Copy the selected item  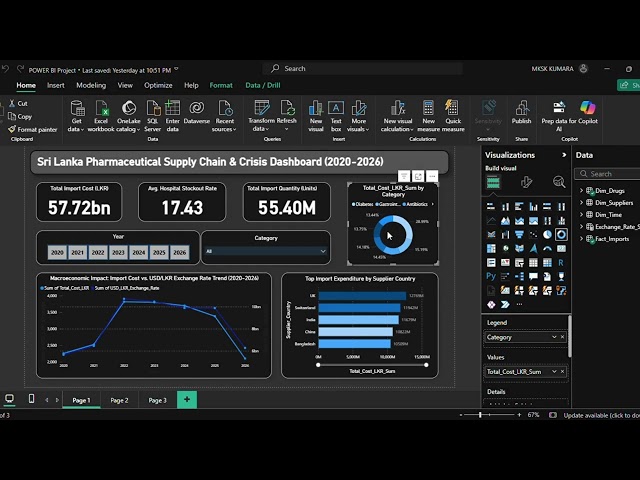[x=20, y=117]
